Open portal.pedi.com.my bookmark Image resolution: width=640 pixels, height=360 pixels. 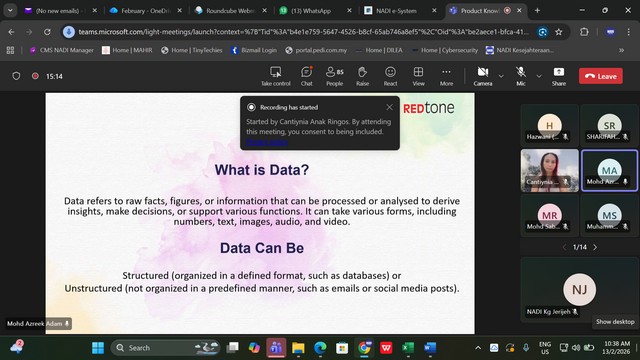tap(316, 50)
